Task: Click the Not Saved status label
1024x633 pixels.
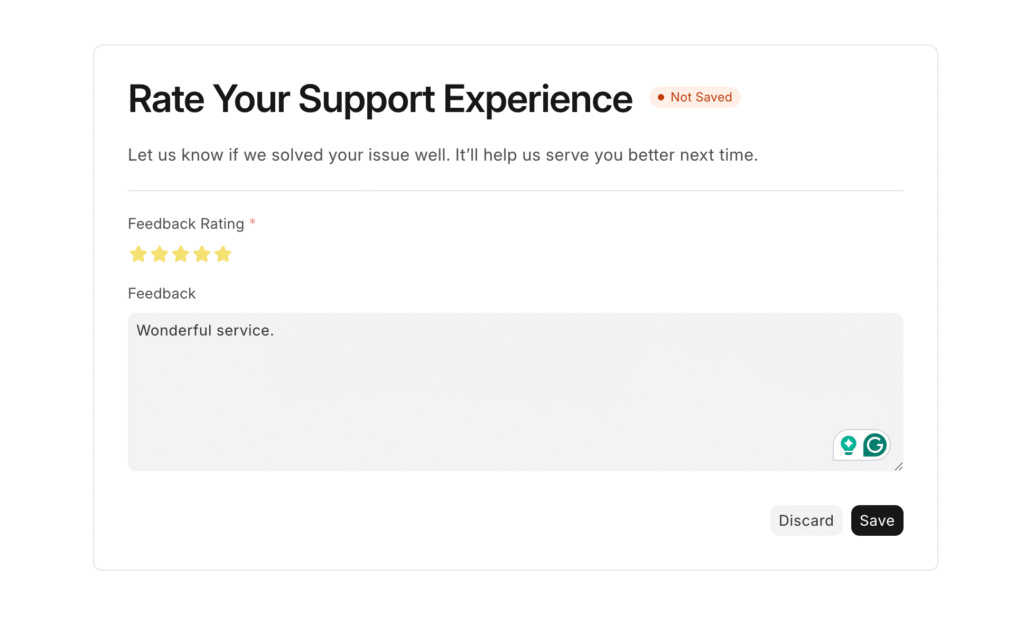Action: click(701, 97)
